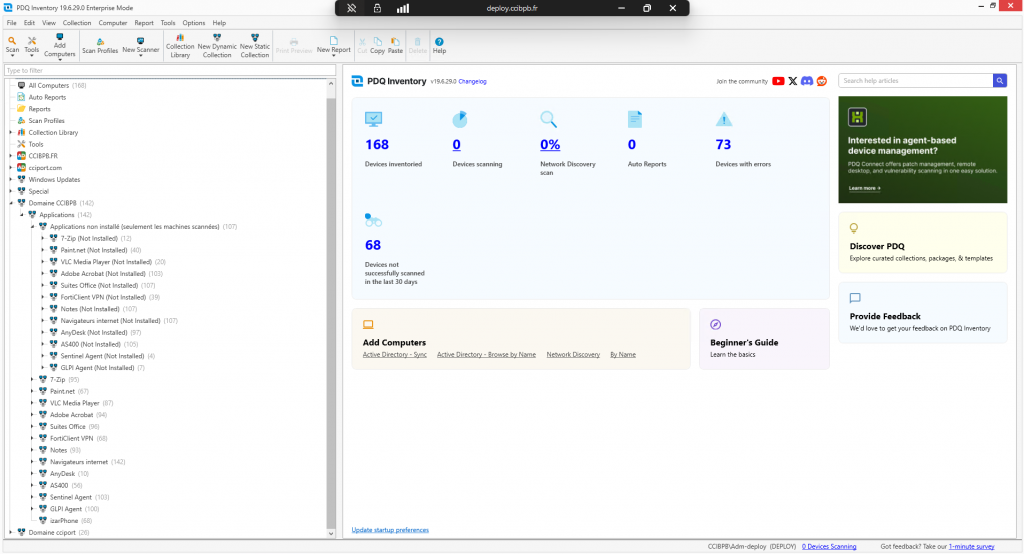
Task: Click the Print Preview toolbar icon
Action: coord(294,45)
